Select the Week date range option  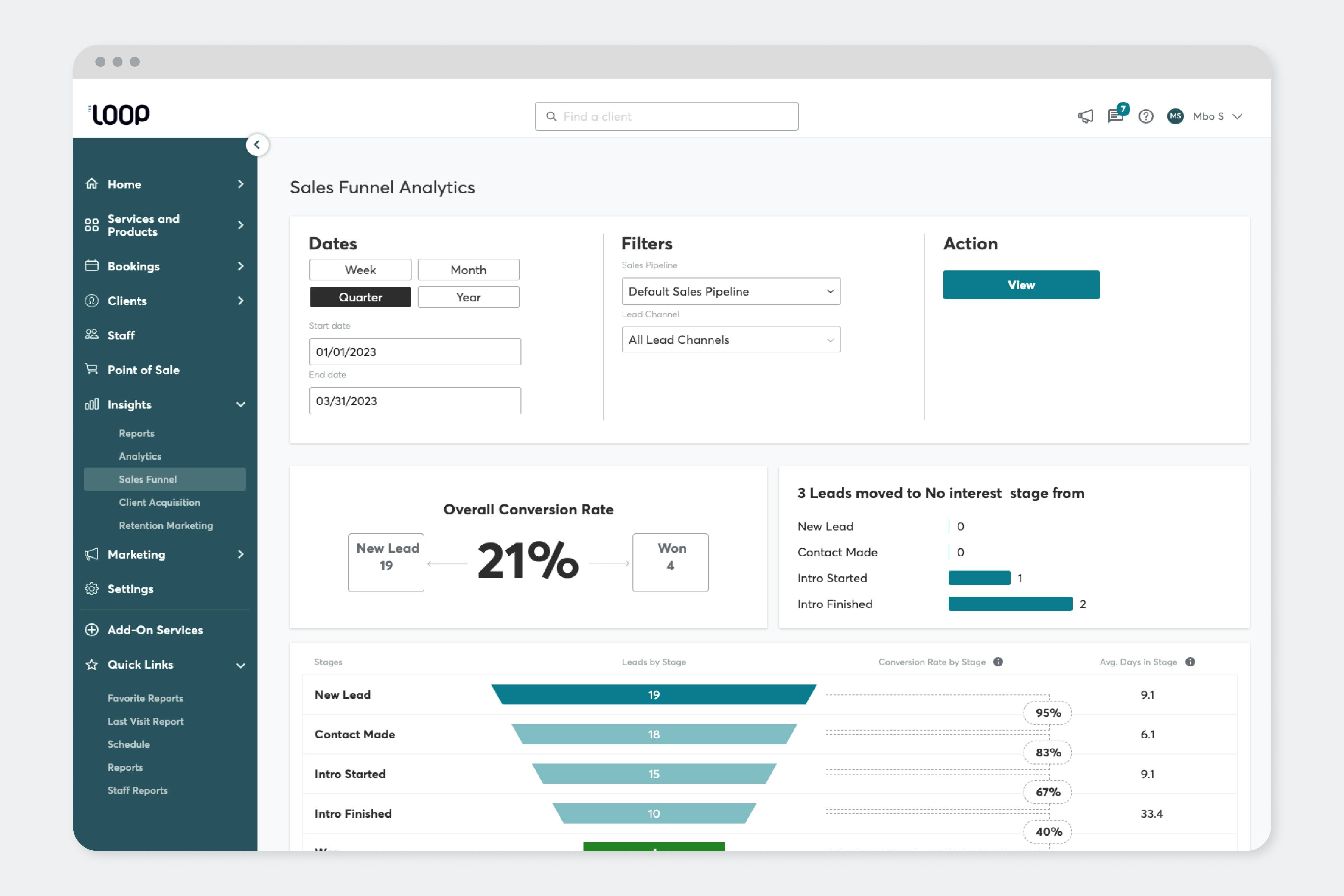click(x=360, y=270)
